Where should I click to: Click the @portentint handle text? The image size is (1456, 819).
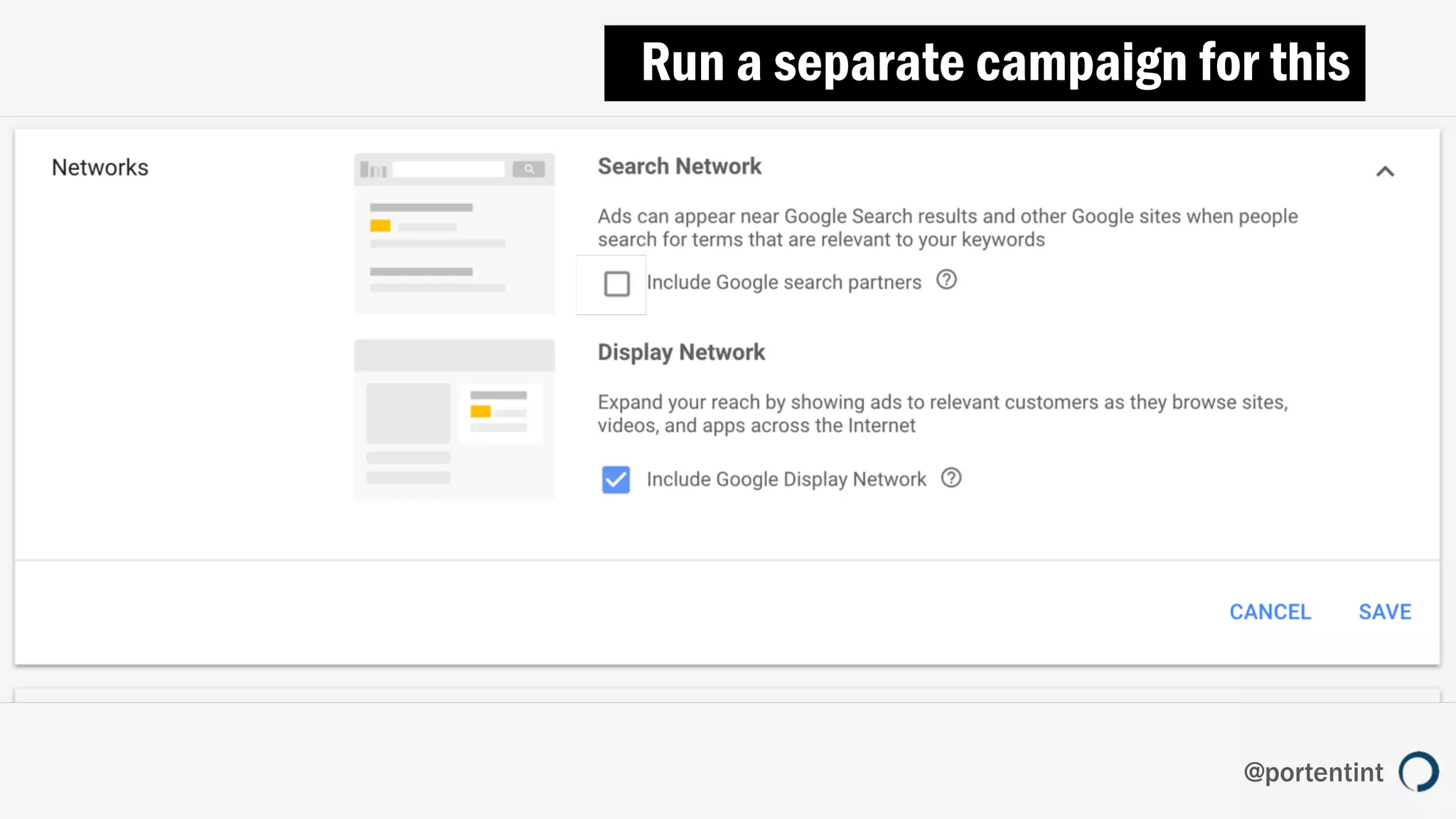click(x=1313, y=772)
